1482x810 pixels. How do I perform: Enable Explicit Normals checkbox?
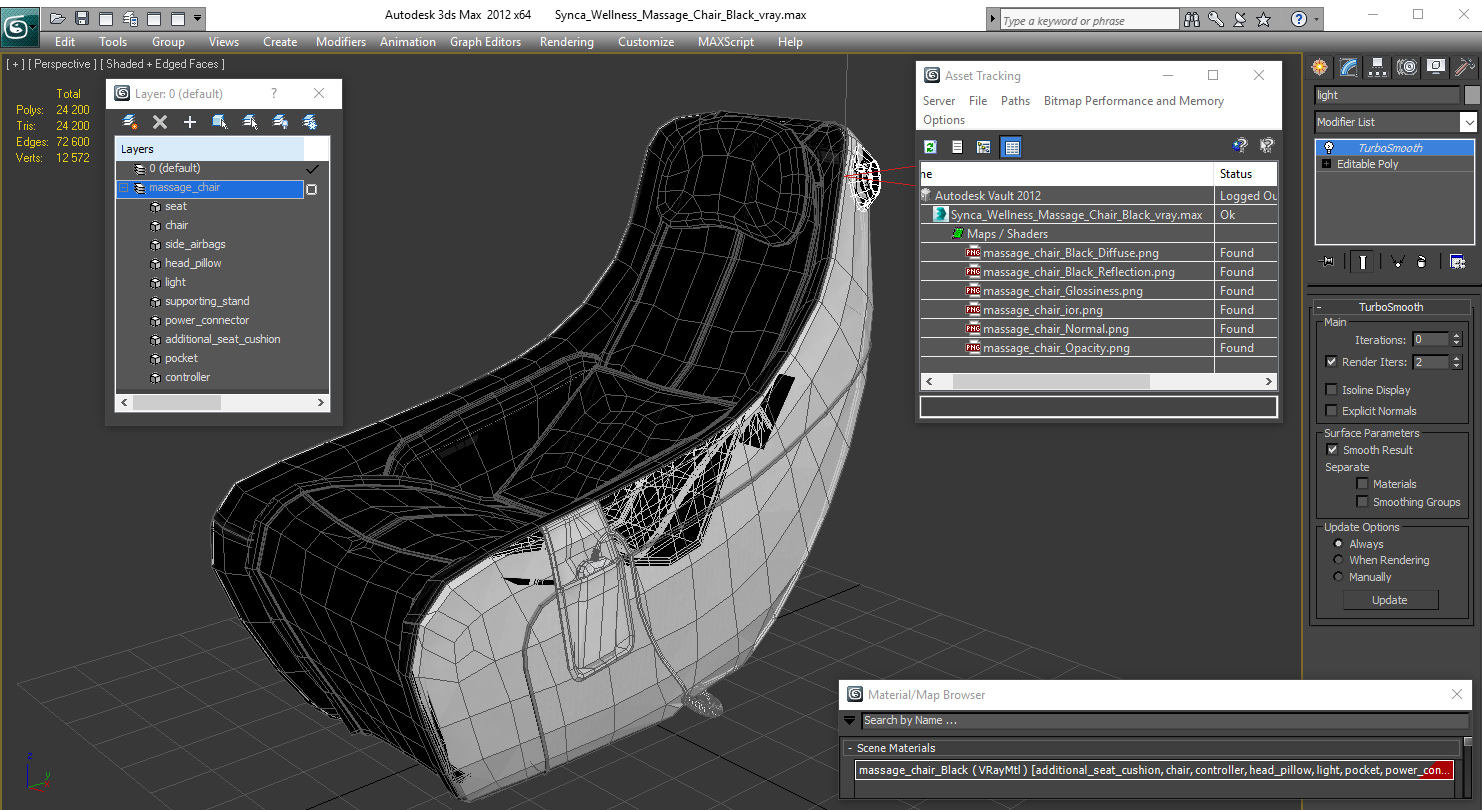(1331, 411)
